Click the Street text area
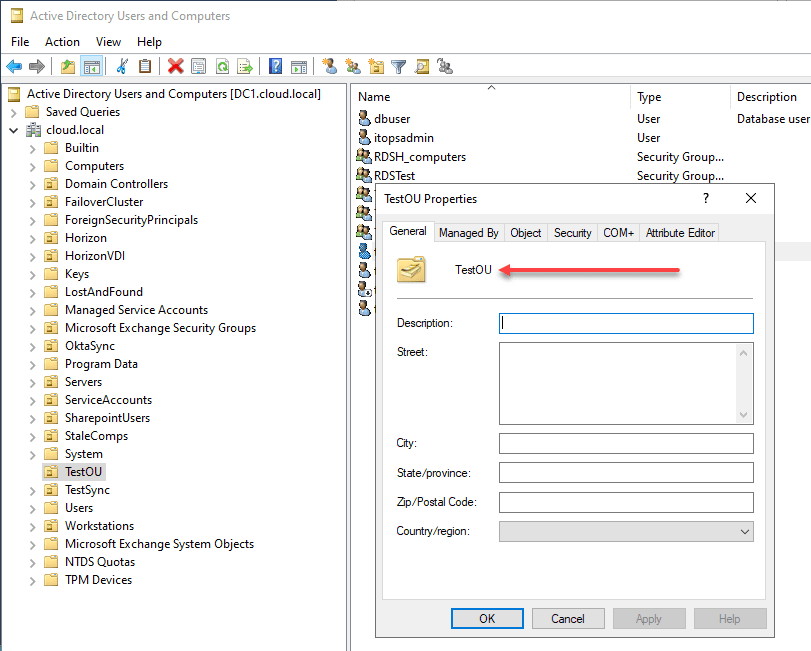811x651 pixels. click(x=626, y=383)
